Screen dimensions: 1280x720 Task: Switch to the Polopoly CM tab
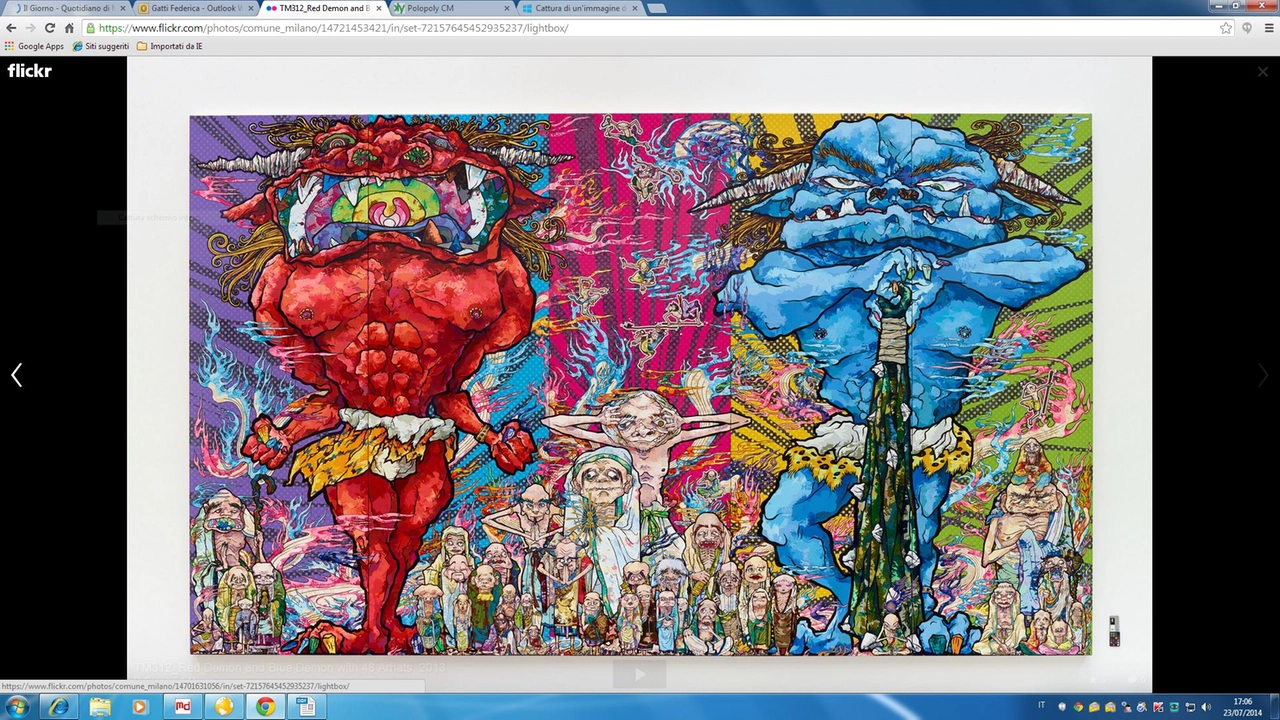click(450, 8)
